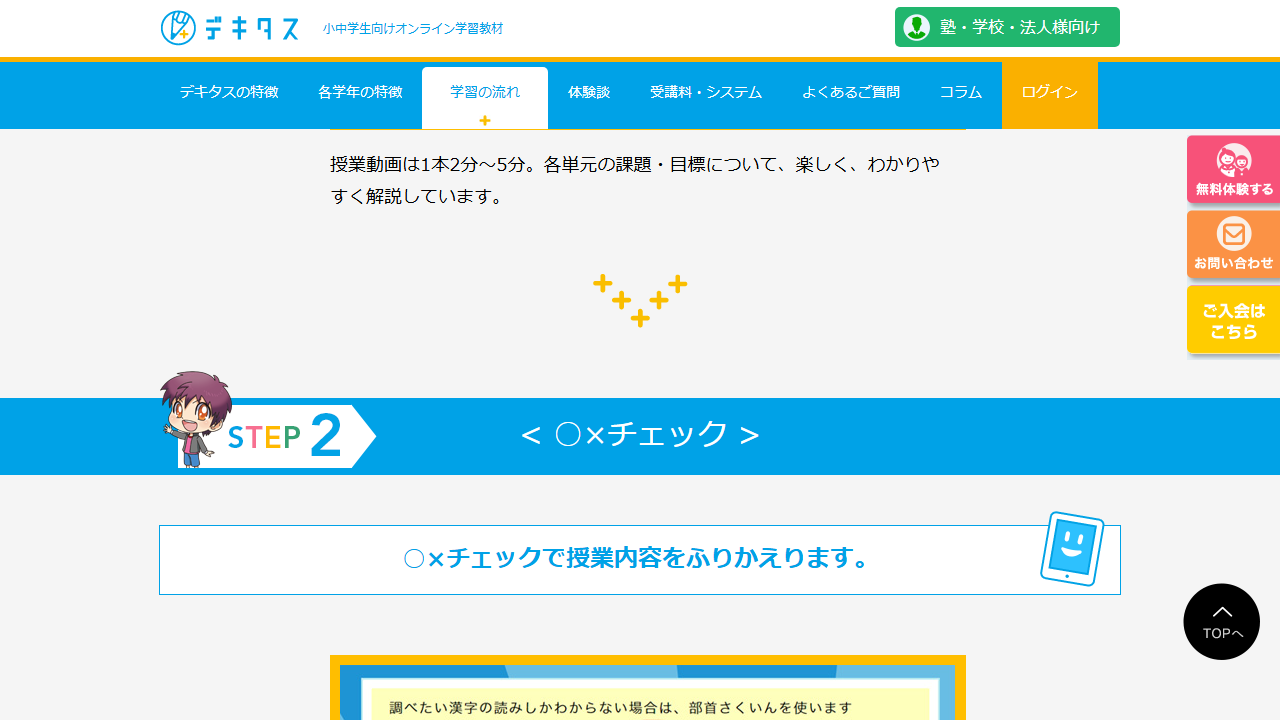The width and height of the screenshot is (1280, 720).
Task: Click the < ○×チェック > heading text
Action: click(x=640, y=434)
